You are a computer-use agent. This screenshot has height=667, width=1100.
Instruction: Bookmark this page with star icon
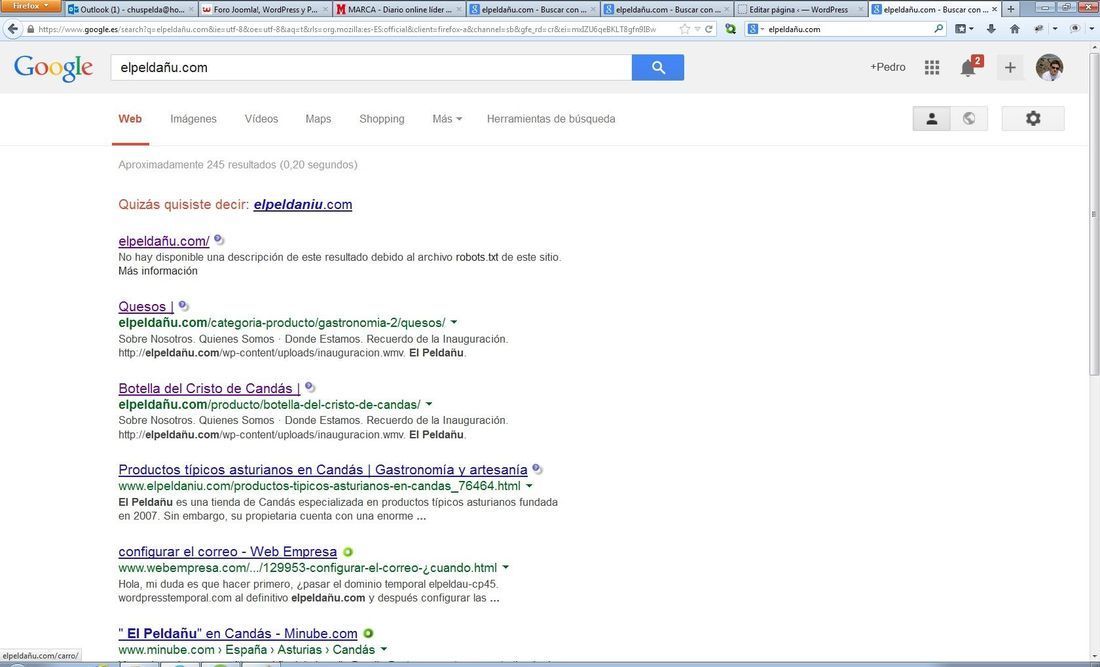(685, 29)
